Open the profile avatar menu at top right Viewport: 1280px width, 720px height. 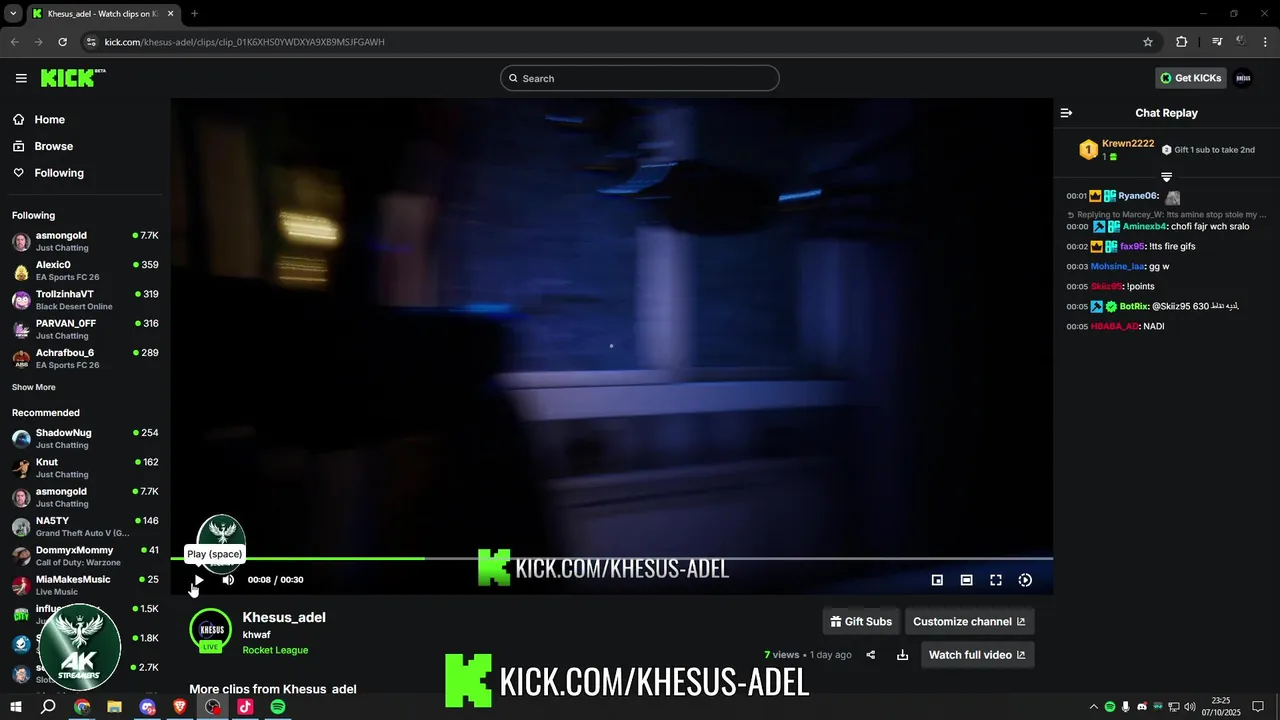tap(1243, 78)
